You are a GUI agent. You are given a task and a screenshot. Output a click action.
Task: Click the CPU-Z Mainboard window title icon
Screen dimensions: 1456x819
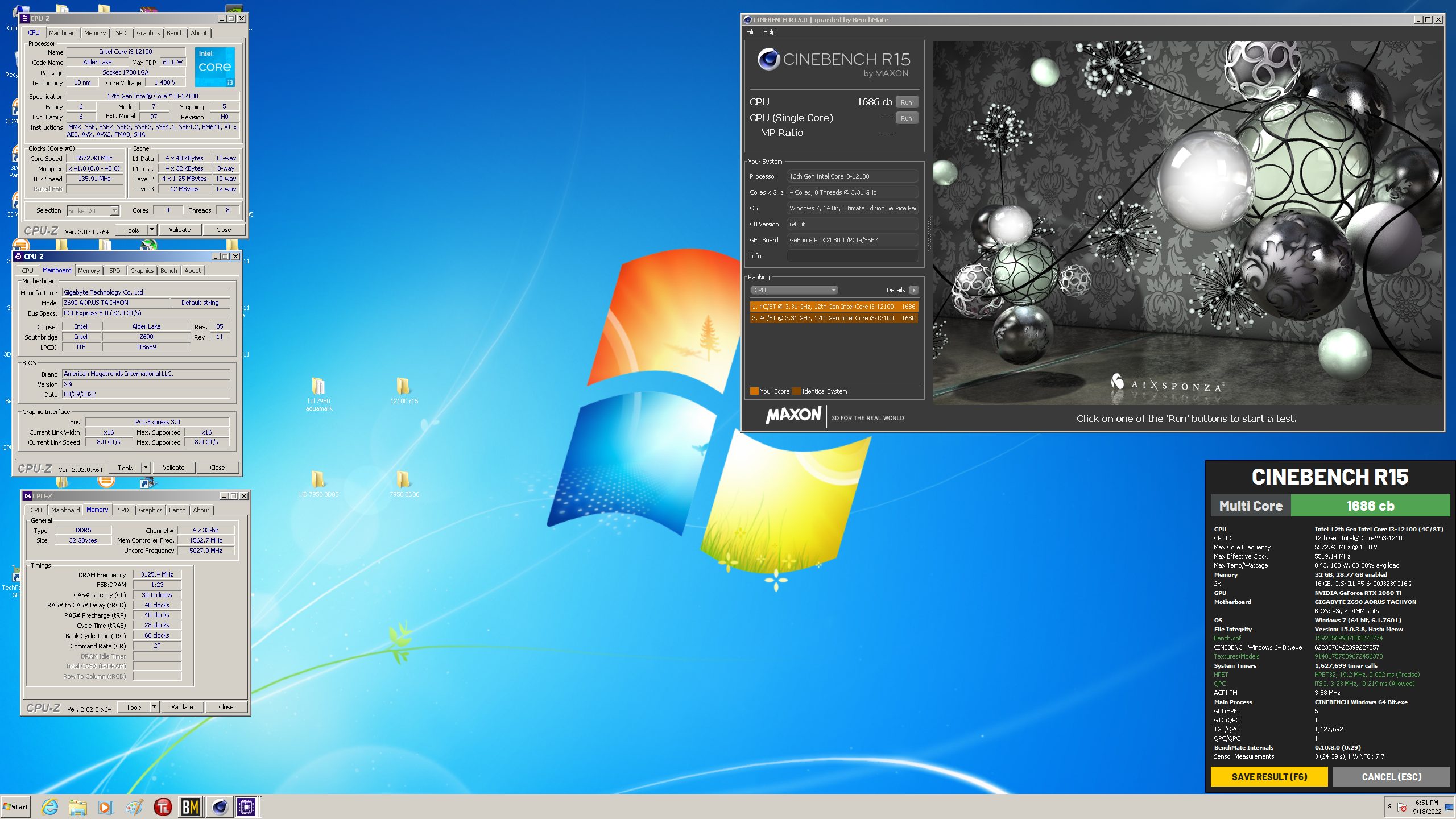pyautogui.click(x=19, y=257)
